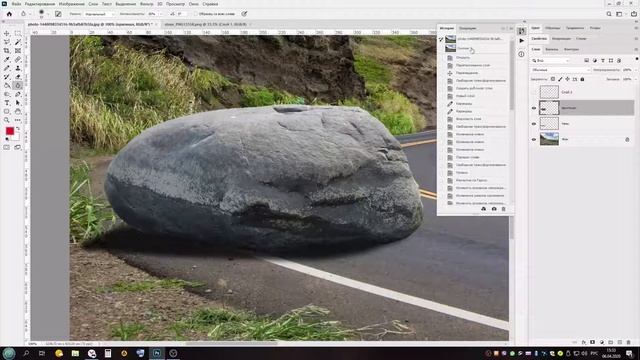Screen dimensions: 640x360
Task: Open the Layers panel menu
Action: 636,49
